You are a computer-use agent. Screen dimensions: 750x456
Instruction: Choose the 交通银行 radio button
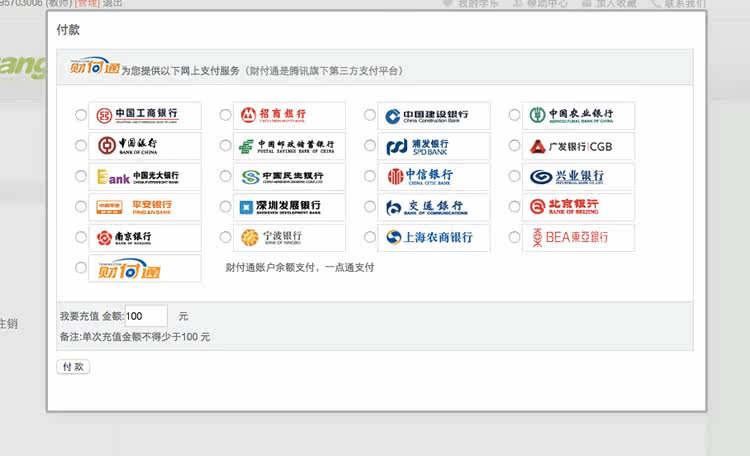point(370,207)
